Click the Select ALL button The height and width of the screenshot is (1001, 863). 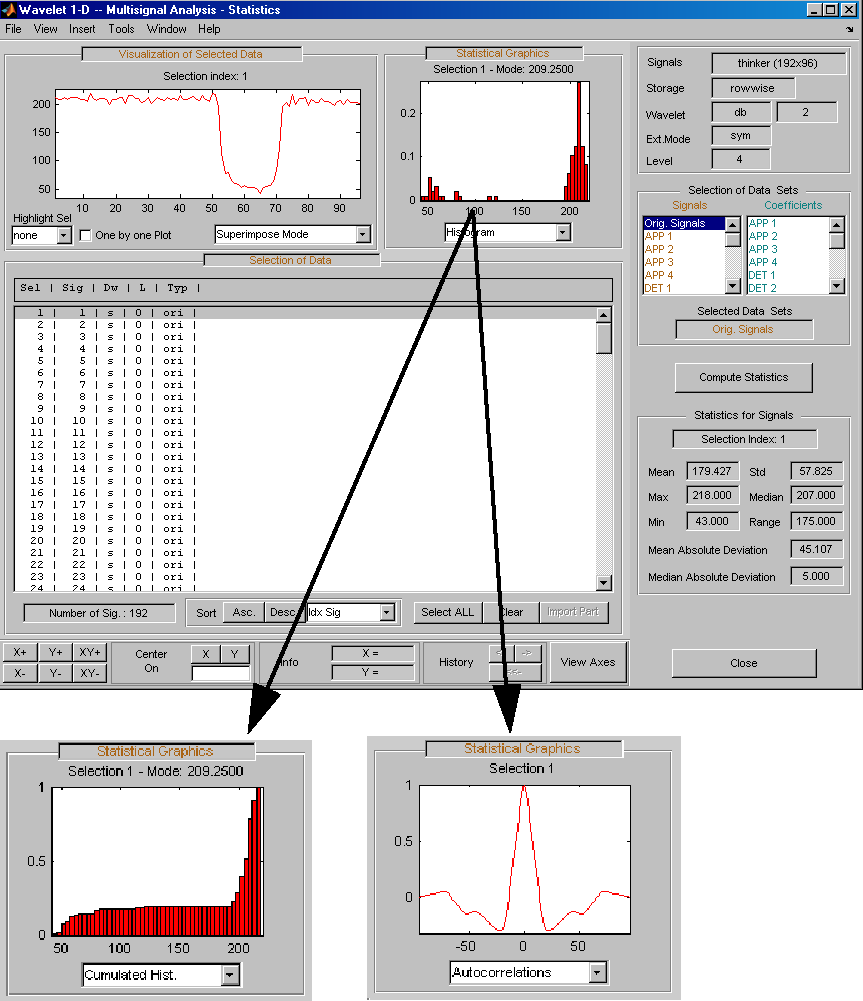coord(447,612)
